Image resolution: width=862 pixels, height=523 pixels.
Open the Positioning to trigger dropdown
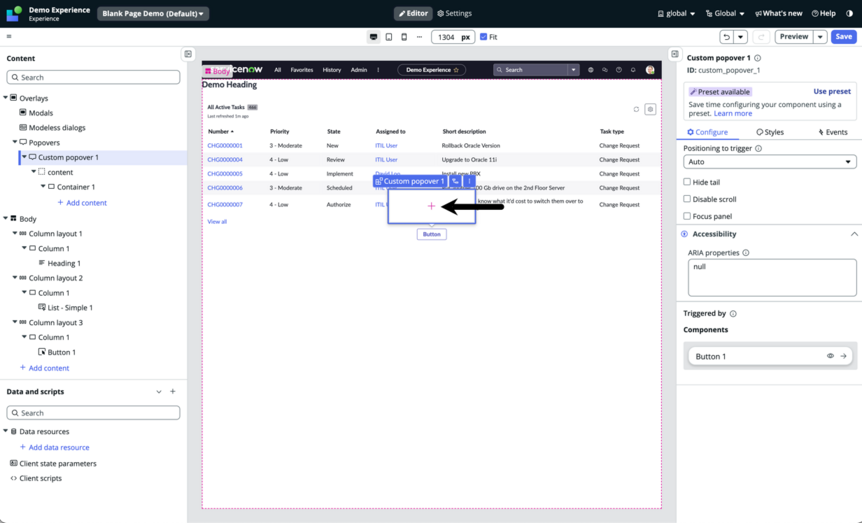pyautogui.click(x=770, y=162)
